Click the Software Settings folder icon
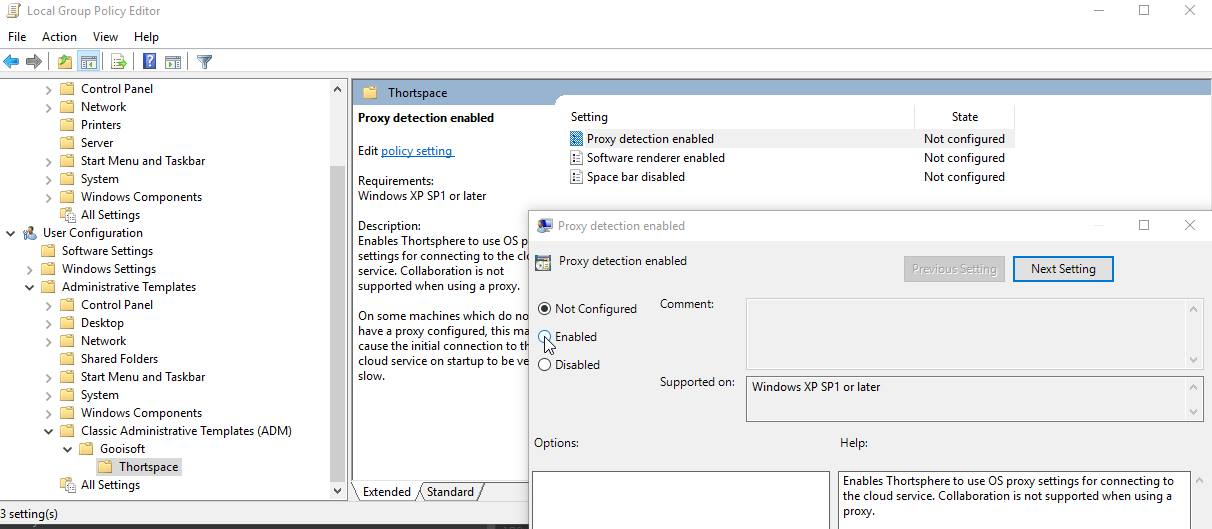1212x529 pixels. pos(49,251)
